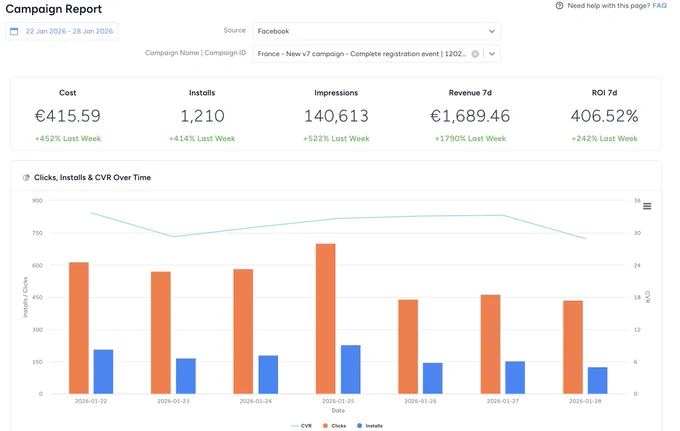Click the +452% Last Week text
680x431 pixels.
[68, 138]
